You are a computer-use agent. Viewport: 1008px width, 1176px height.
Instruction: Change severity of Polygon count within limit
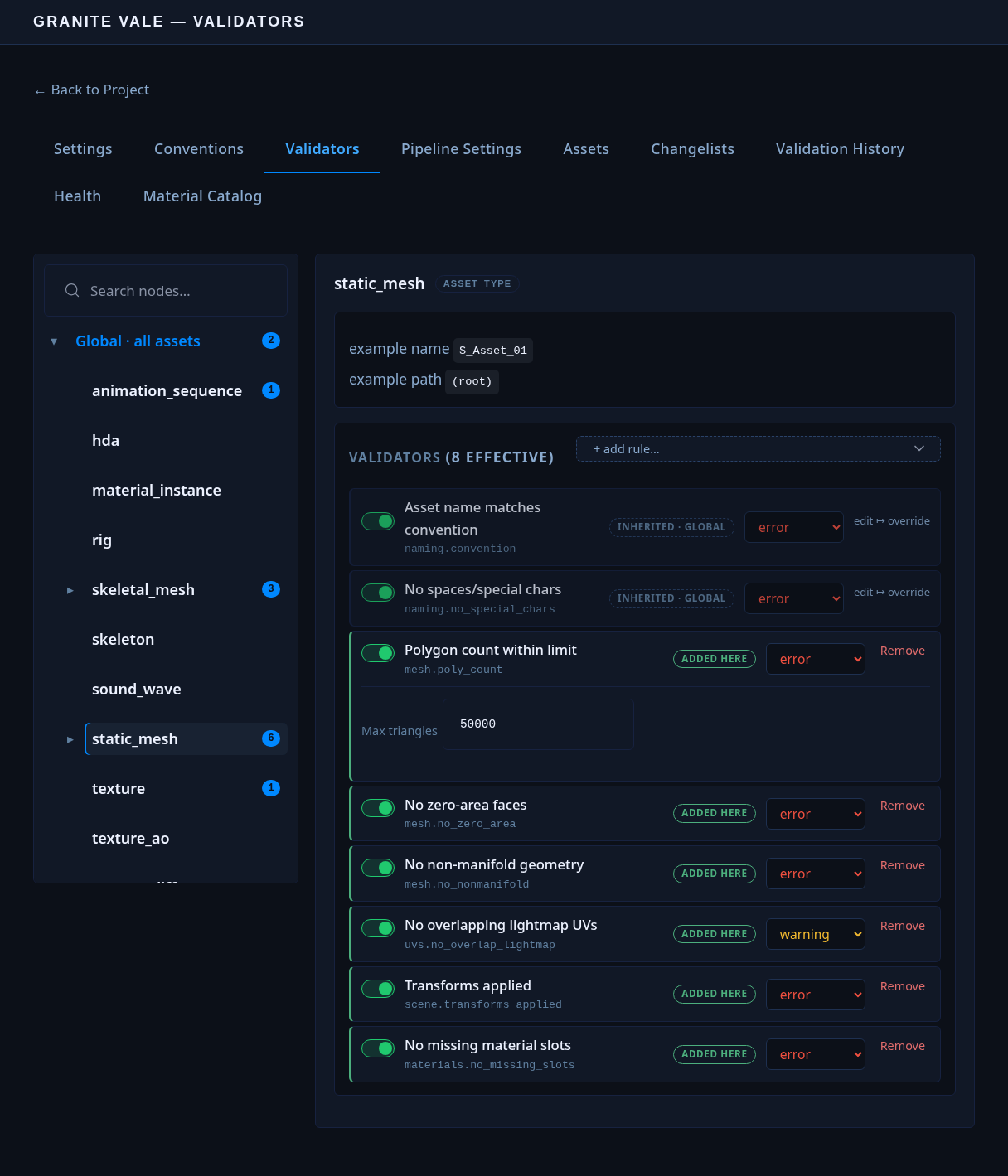click(816, 659)
